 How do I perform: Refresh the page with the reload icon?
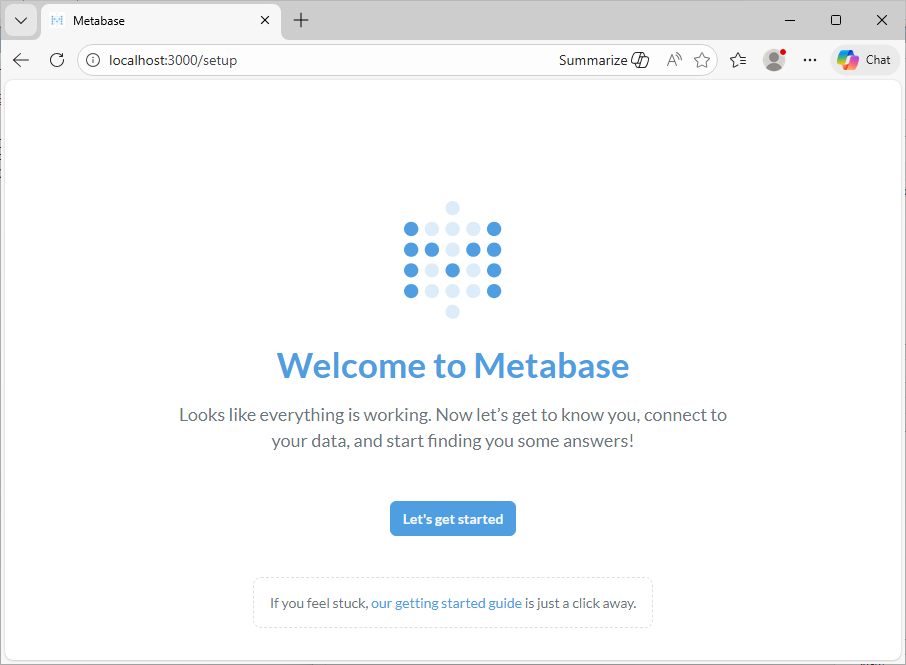[57, 60]
